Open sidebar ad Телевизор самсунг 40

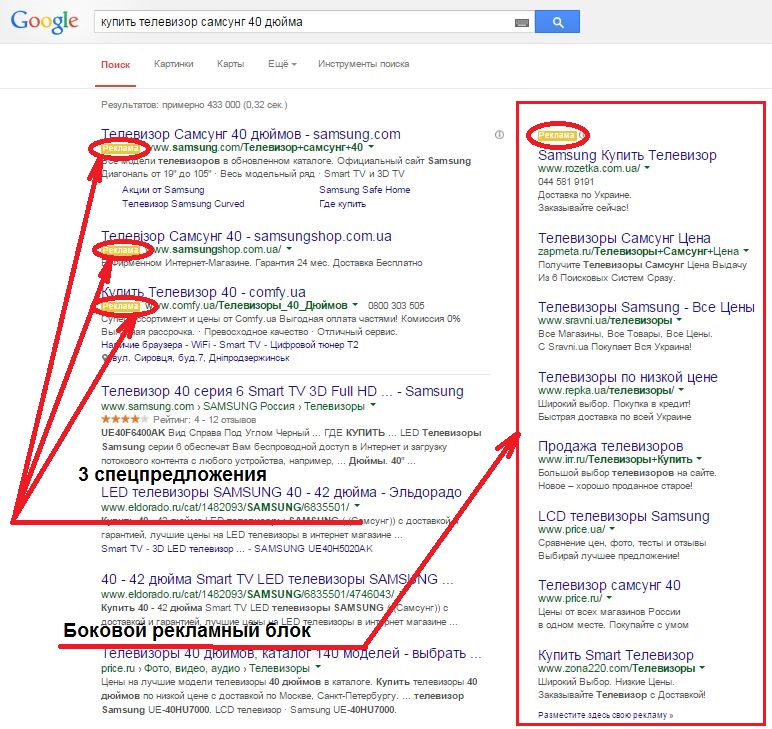click(609, 585)
